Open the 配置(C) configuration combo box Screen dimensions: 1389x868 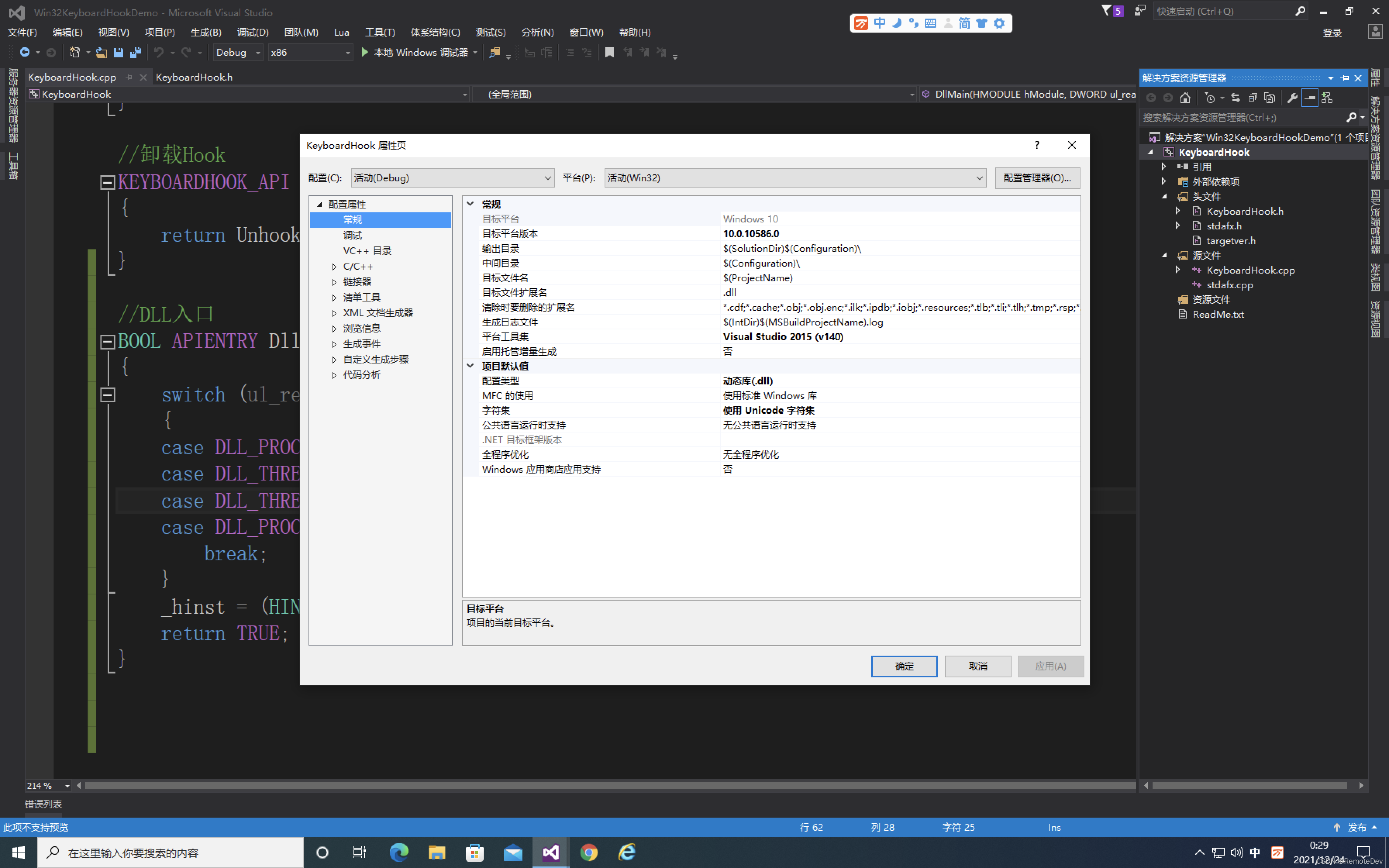point(452,178)
